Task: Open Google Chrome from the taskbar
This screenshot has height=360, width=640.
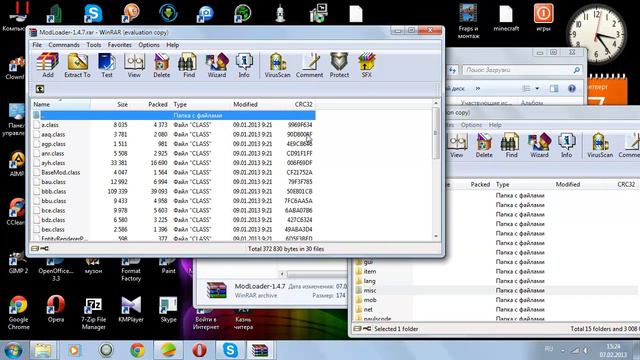Action: [138, 350]
